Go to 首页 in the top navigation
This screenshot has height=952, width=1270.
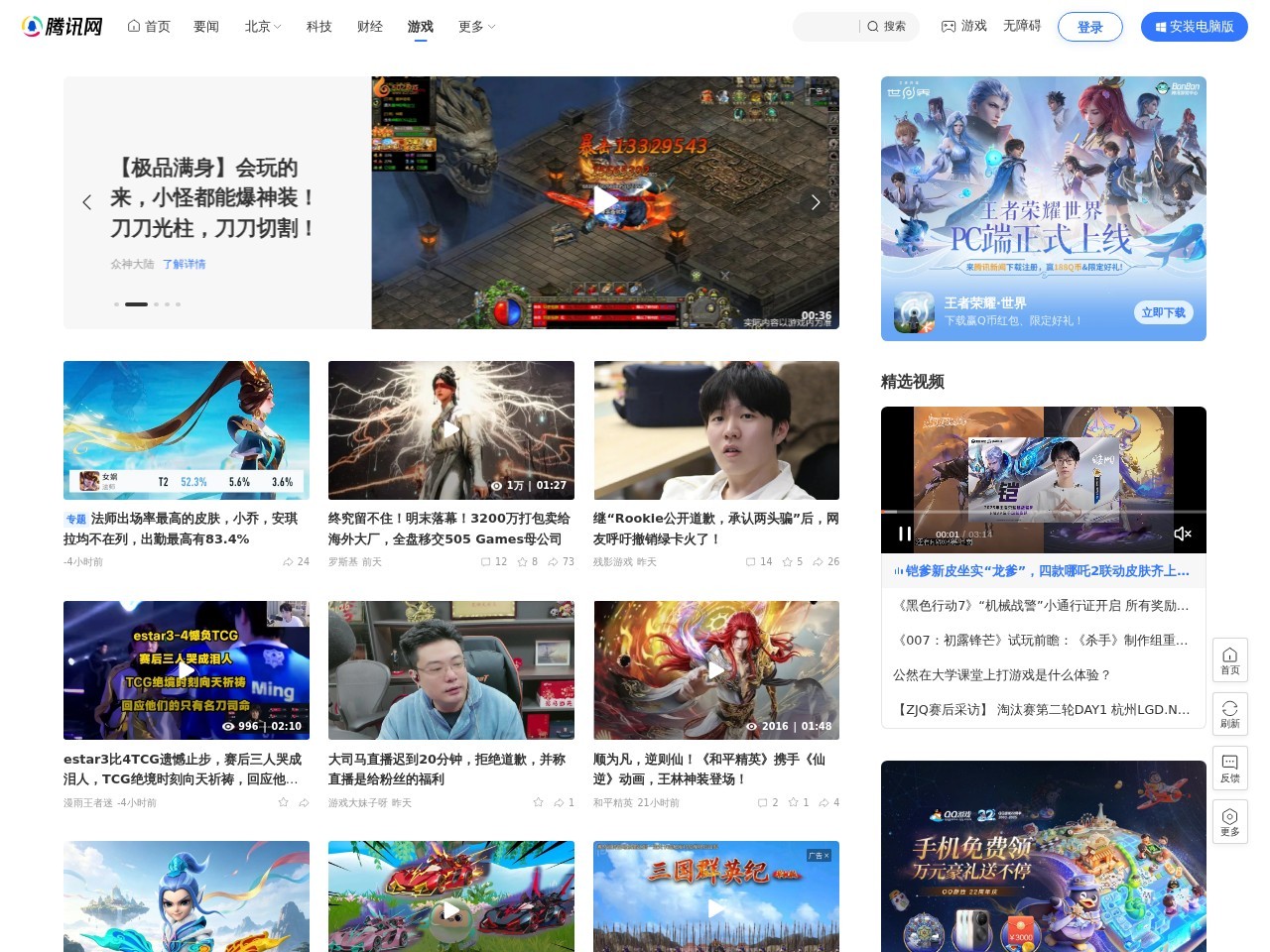[149, 27]
